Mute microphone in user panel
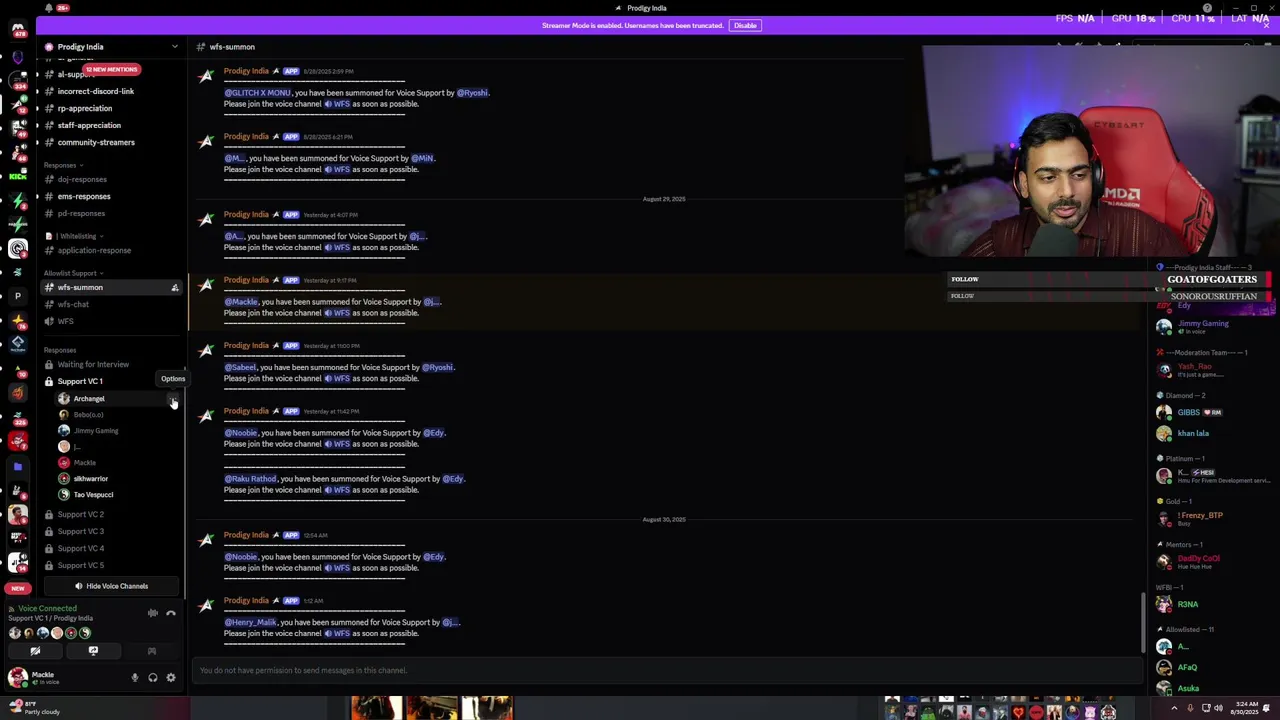Image resolution: width=1280 pixels, height=720 pixels. pos(135,678)
